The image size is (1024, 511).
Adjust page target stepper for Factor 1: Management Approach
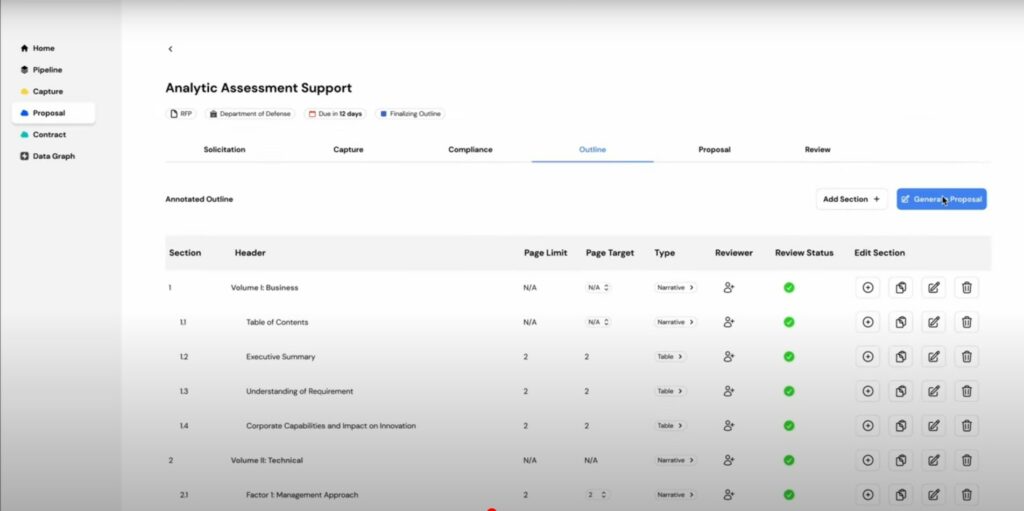tap(598, 495)
